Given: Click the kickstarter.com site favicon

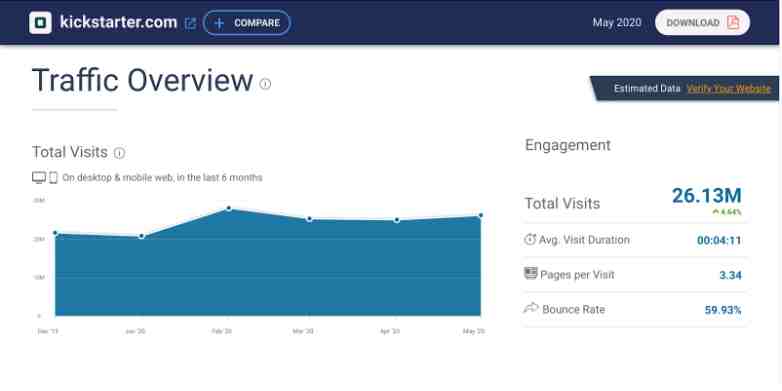Looking at the screenshot, I should tap(40, 22).
